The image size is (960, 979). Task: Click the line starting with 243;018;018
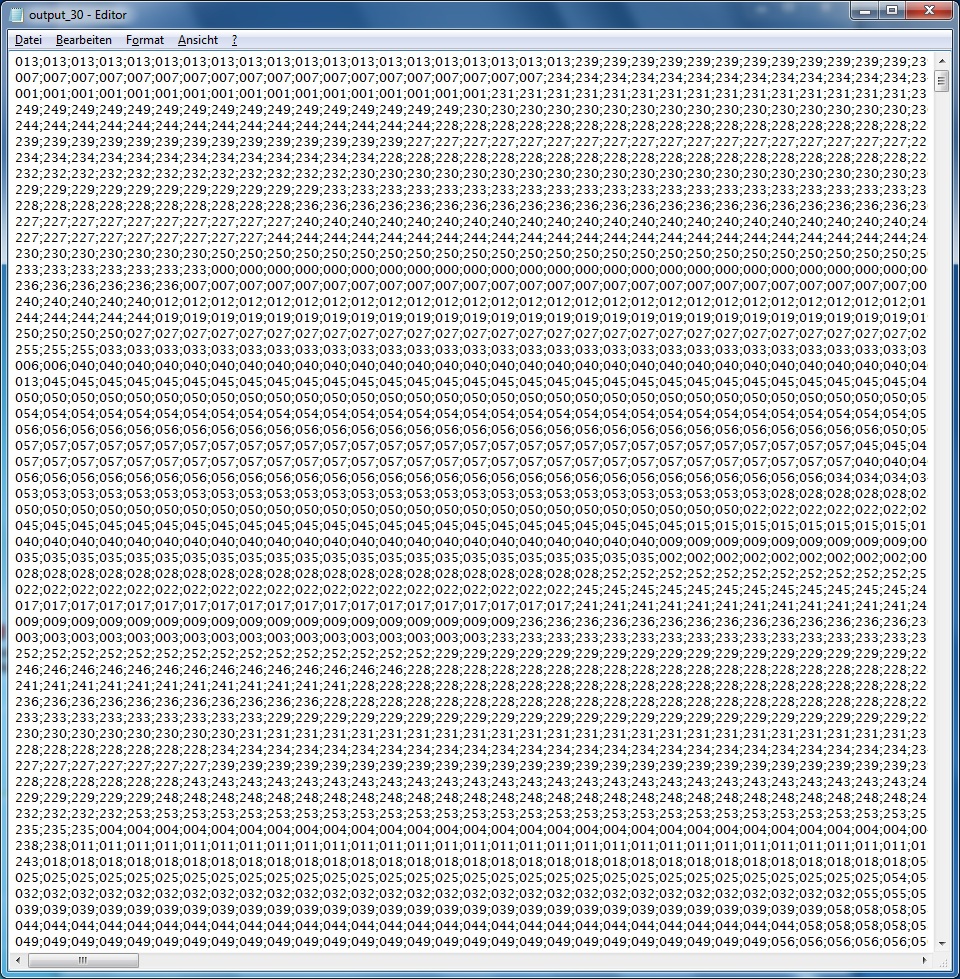(471, 862)
